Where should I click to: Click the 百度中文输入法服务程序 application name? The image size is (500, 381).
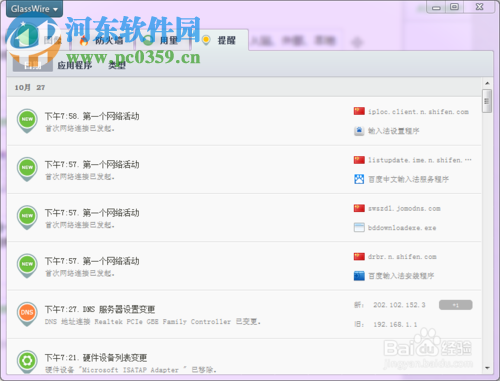tap(408, 179)
